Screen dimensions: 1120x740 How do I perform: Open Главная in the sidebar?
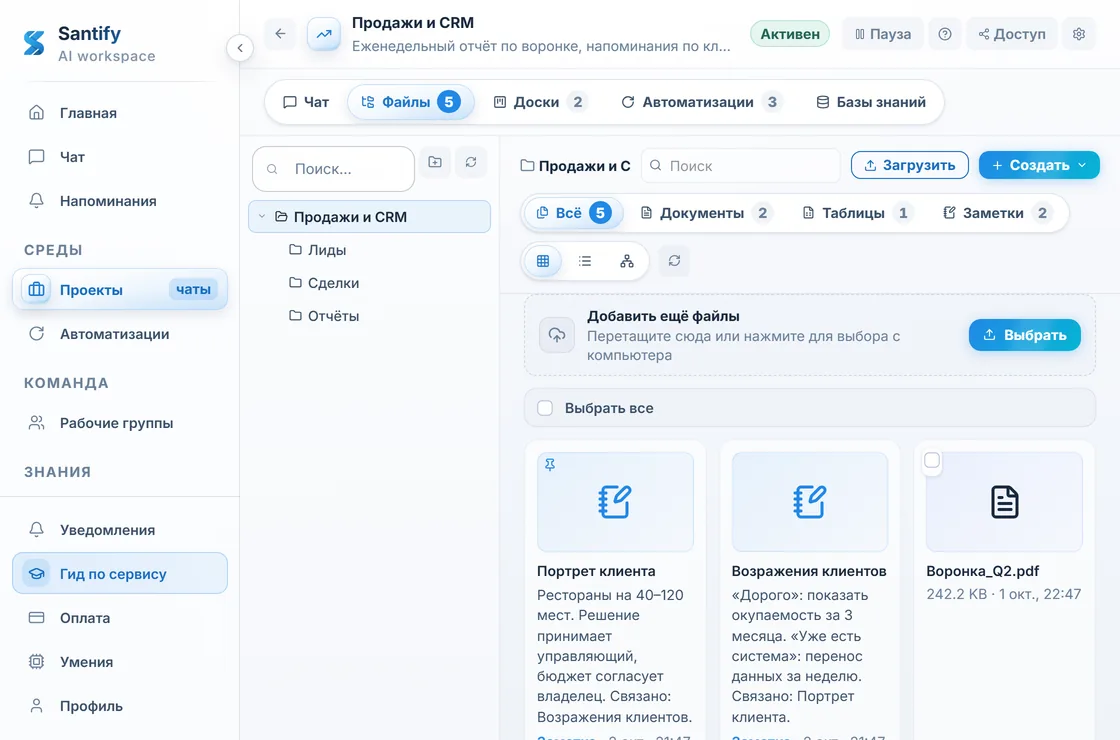click(119, 113)
